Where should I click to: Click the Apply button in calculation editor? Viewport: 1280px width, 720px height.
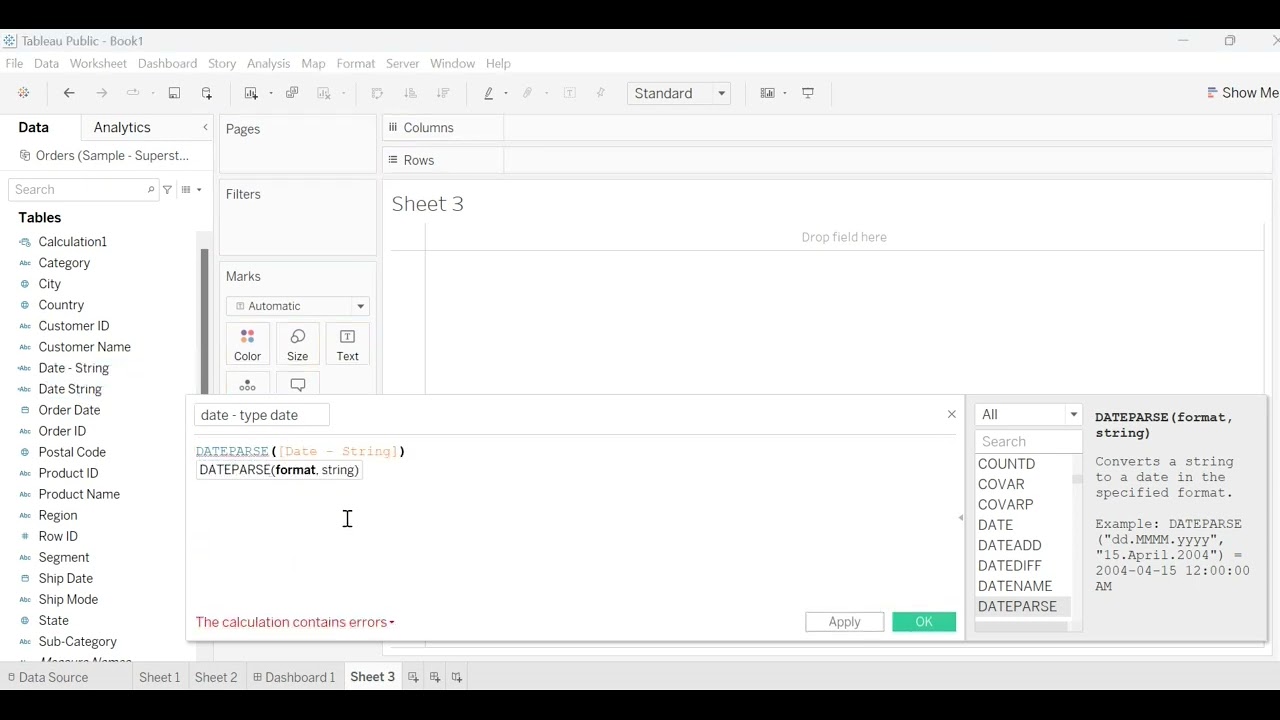pyautogui.click(x=844, y=622)
